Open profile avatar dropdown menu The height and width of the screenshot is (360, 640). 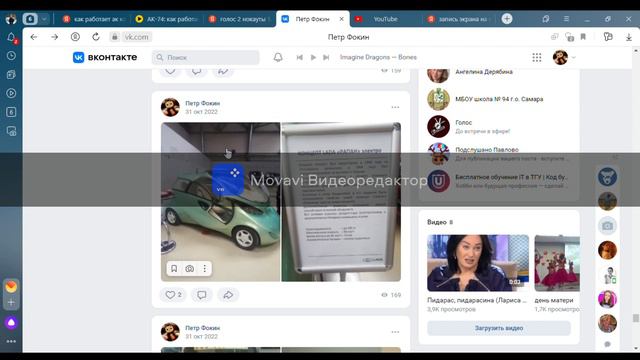coord(564,58)
